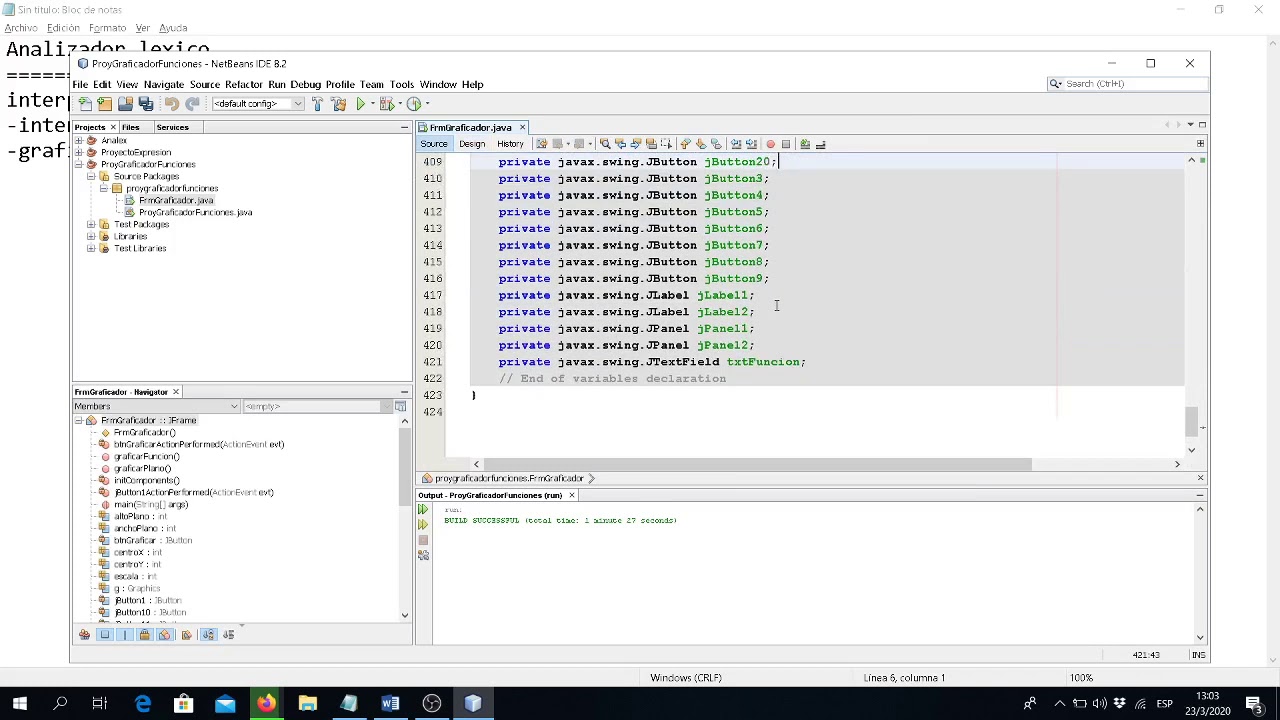The image size is (1280, 720).
Task: Open the Run Project dropdown arrow
Action: [x=371, y=104]
